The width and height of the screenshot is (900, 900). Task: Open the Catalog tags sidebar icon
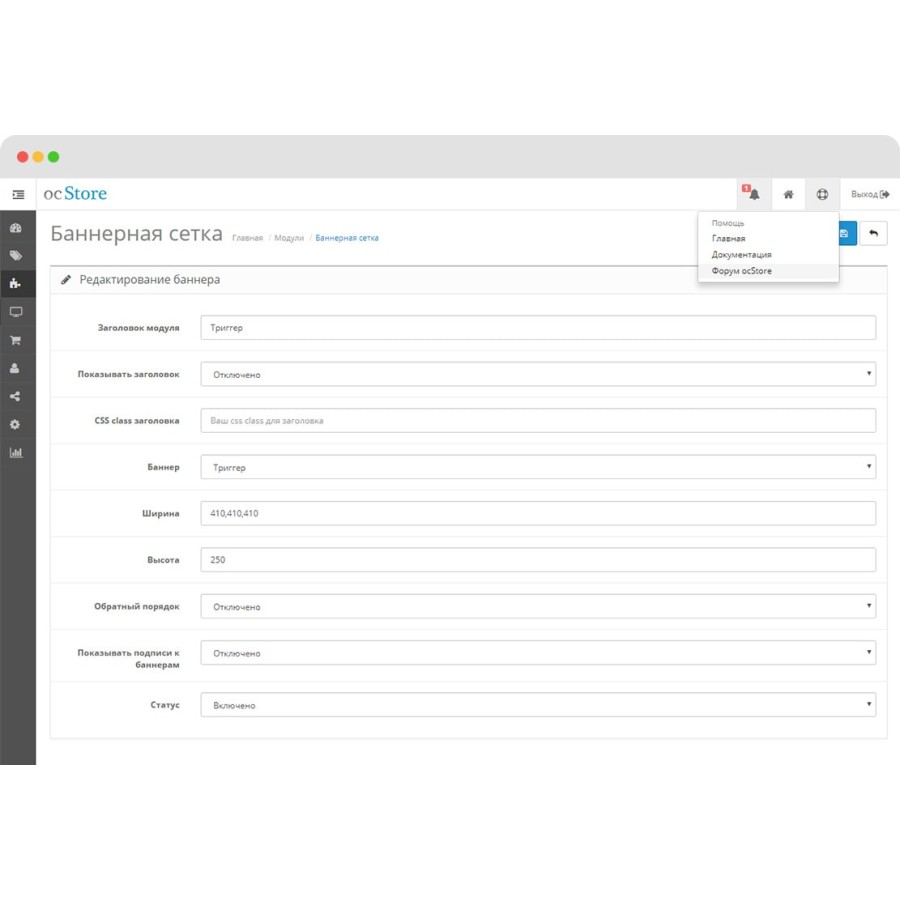point(16,255)
